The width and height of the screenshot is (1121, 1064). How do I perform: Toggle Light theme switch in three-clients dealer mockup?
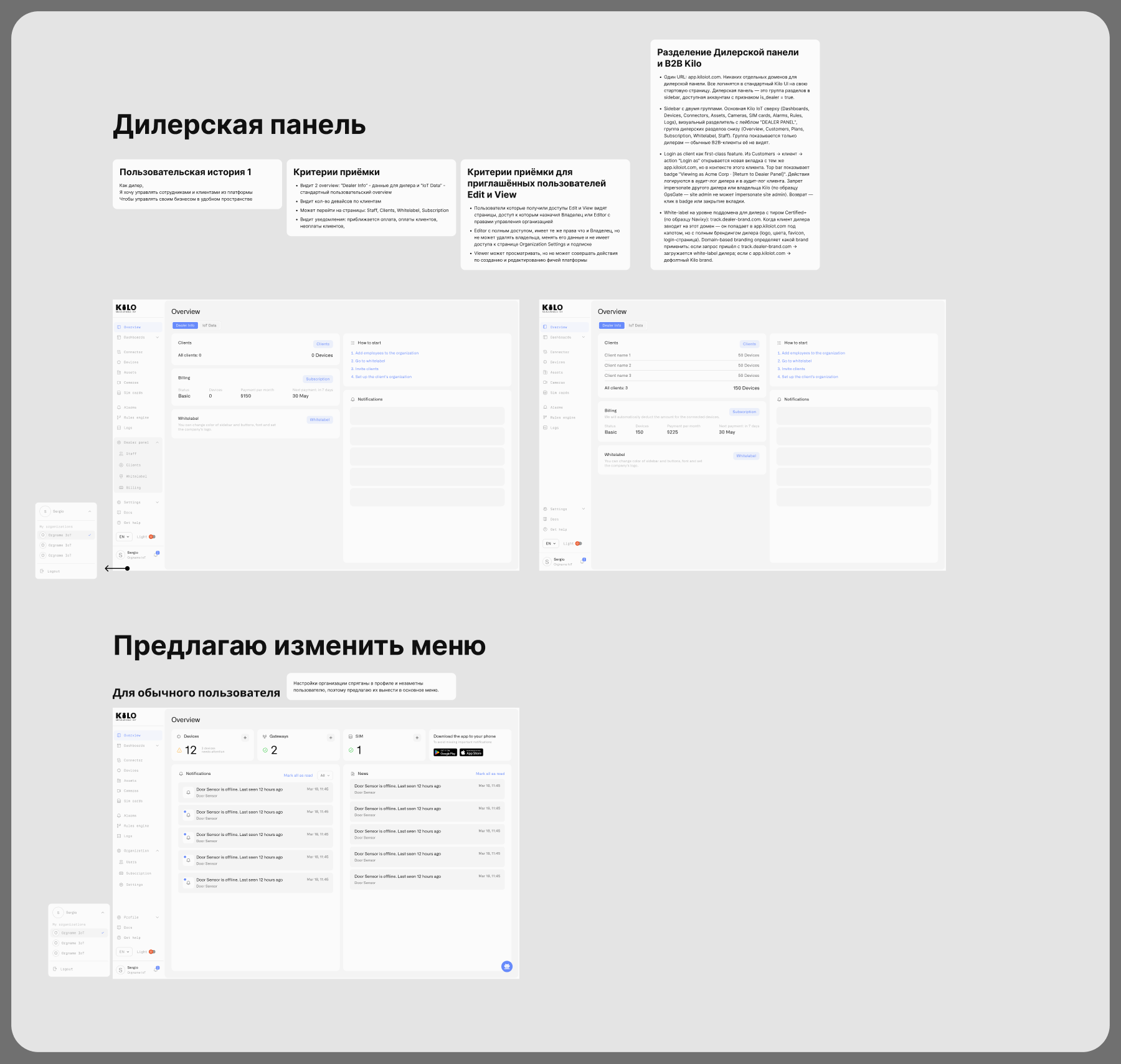click(579, 543)
